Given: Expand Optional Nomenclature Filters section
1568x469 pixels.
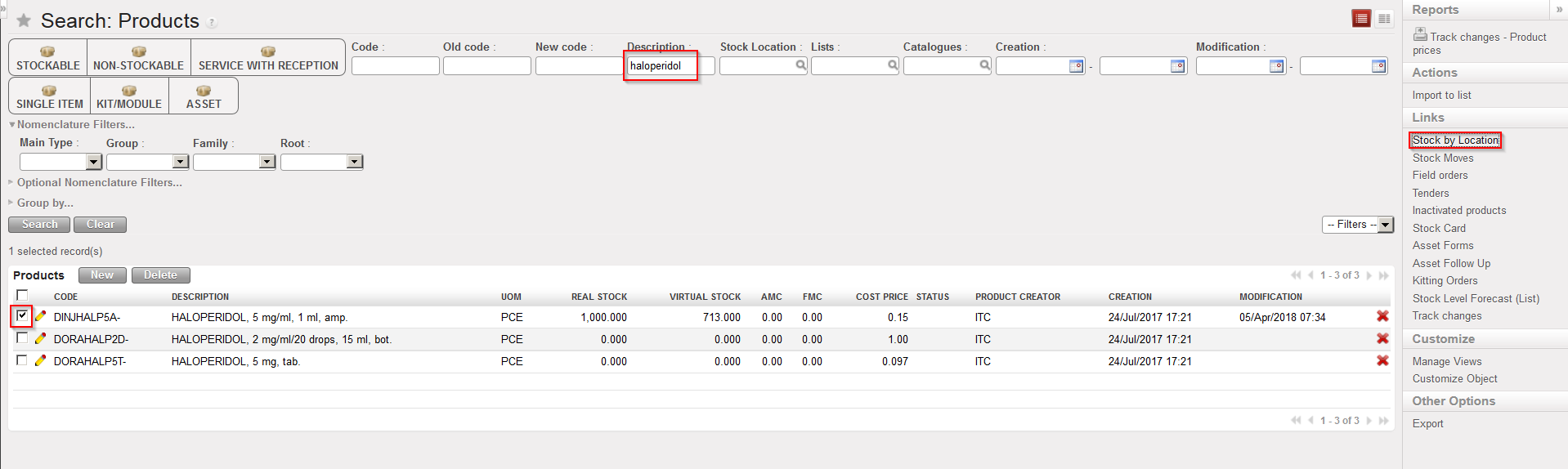Looking at the screenshot, I should tap(99, 183).
